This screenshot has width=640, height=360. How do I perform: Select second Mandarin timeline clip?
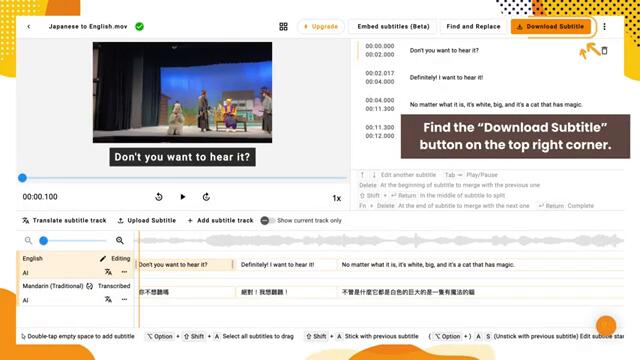point(286,292)
